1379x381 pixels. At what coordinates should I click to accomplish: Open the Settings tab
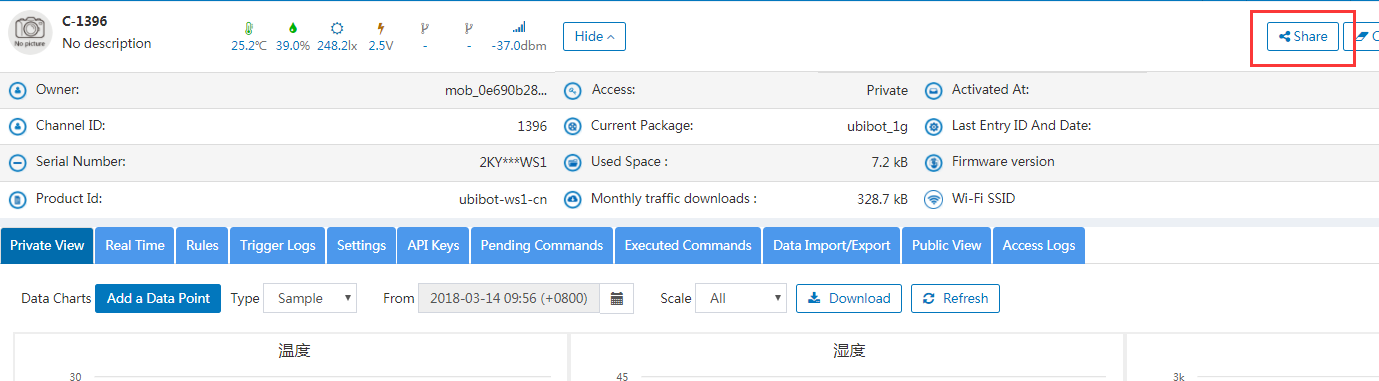(x=361, y=246)
